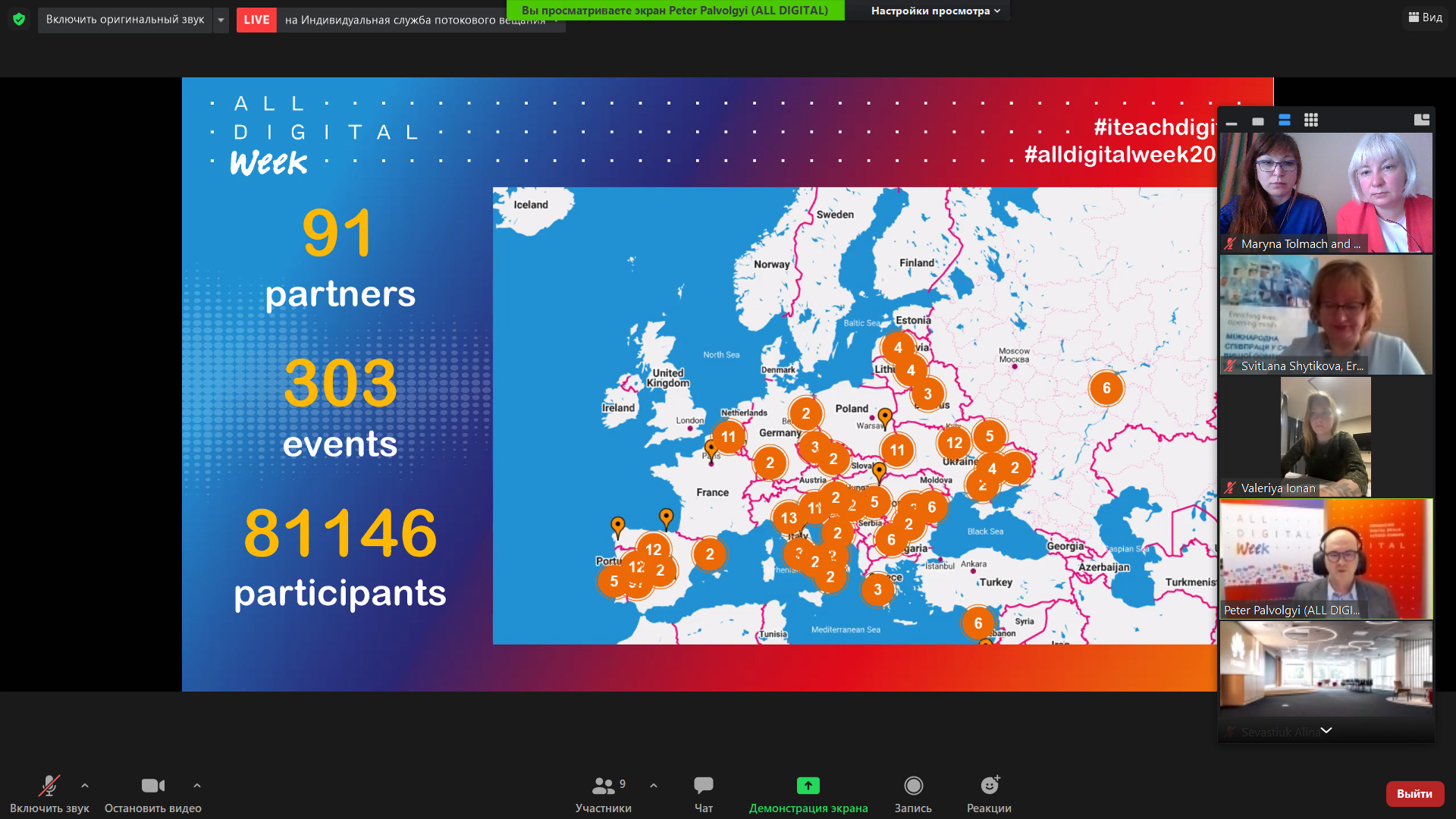This screenshot has height=819, width=1456.
Task: Open the Вид view menu
Action: point(1425,17)
